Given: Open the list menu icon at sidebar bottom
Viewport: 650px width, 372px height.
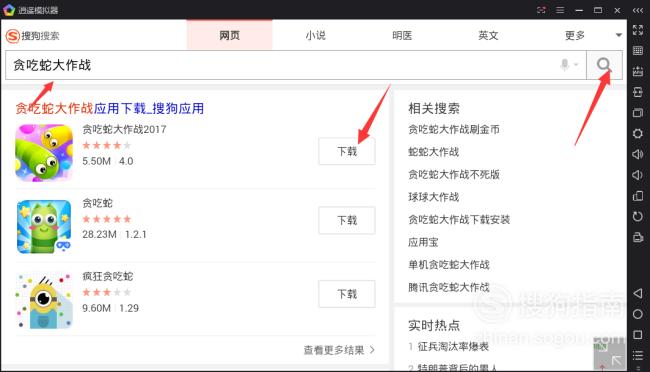Looking at the screenshot, I should click(x=638, y=355).
